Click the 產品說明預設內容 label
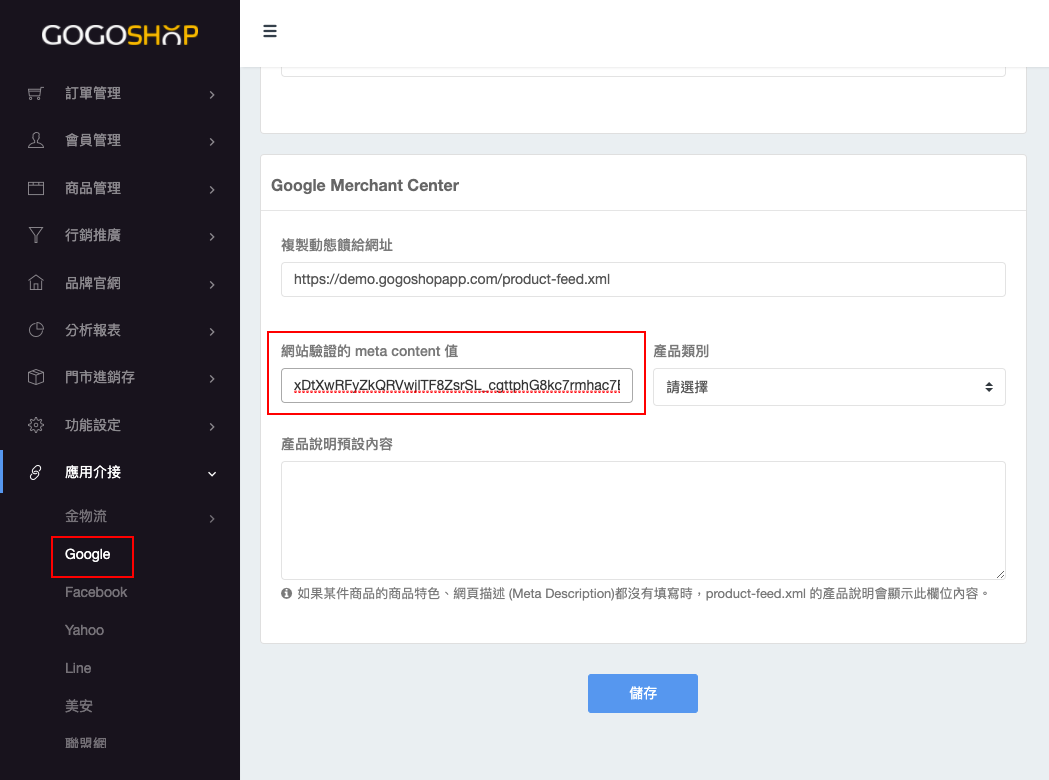 (337, 444)
